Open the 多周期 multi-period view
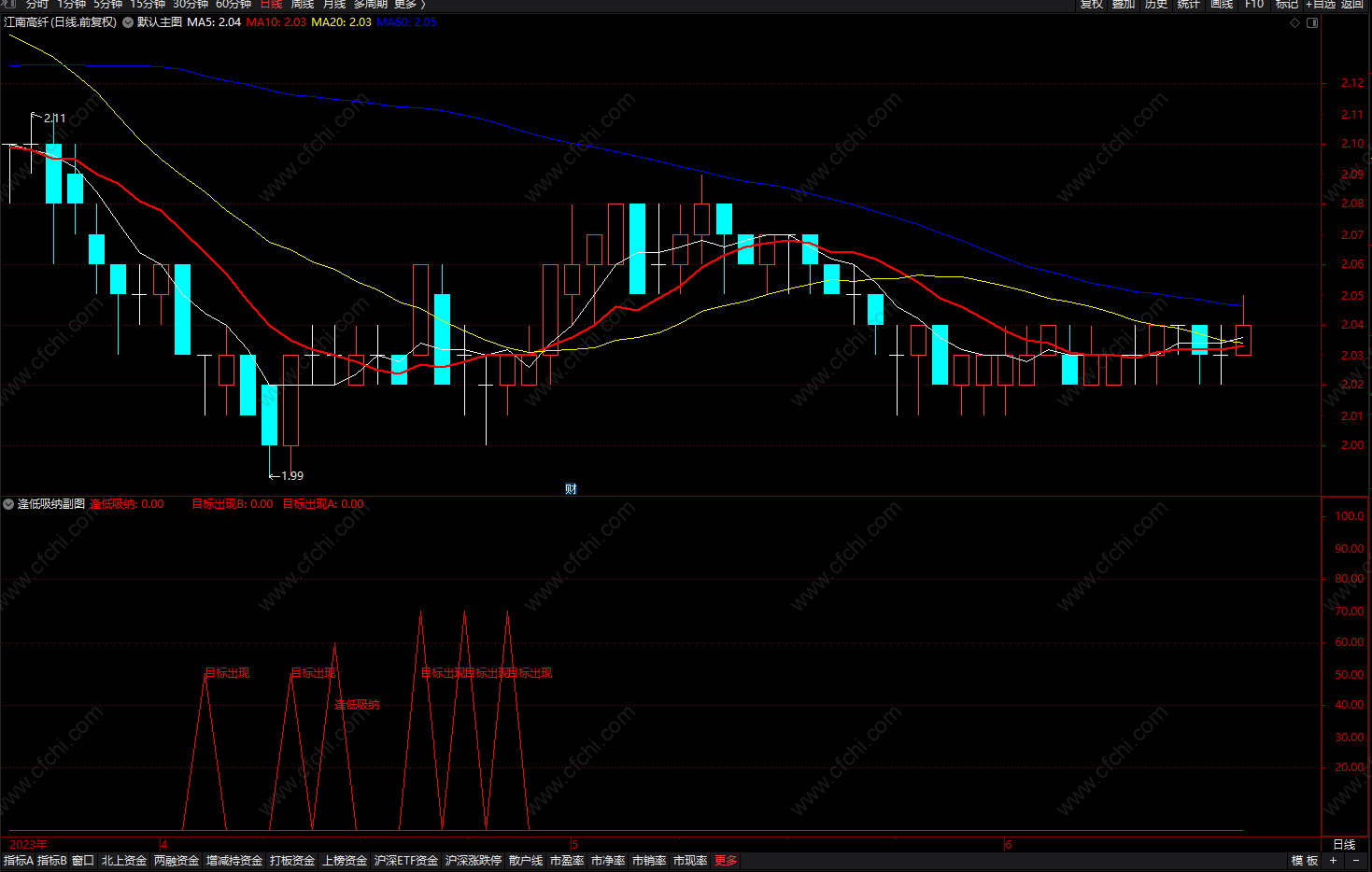This screenshot has height=872, width=1372. pos(370,5)
